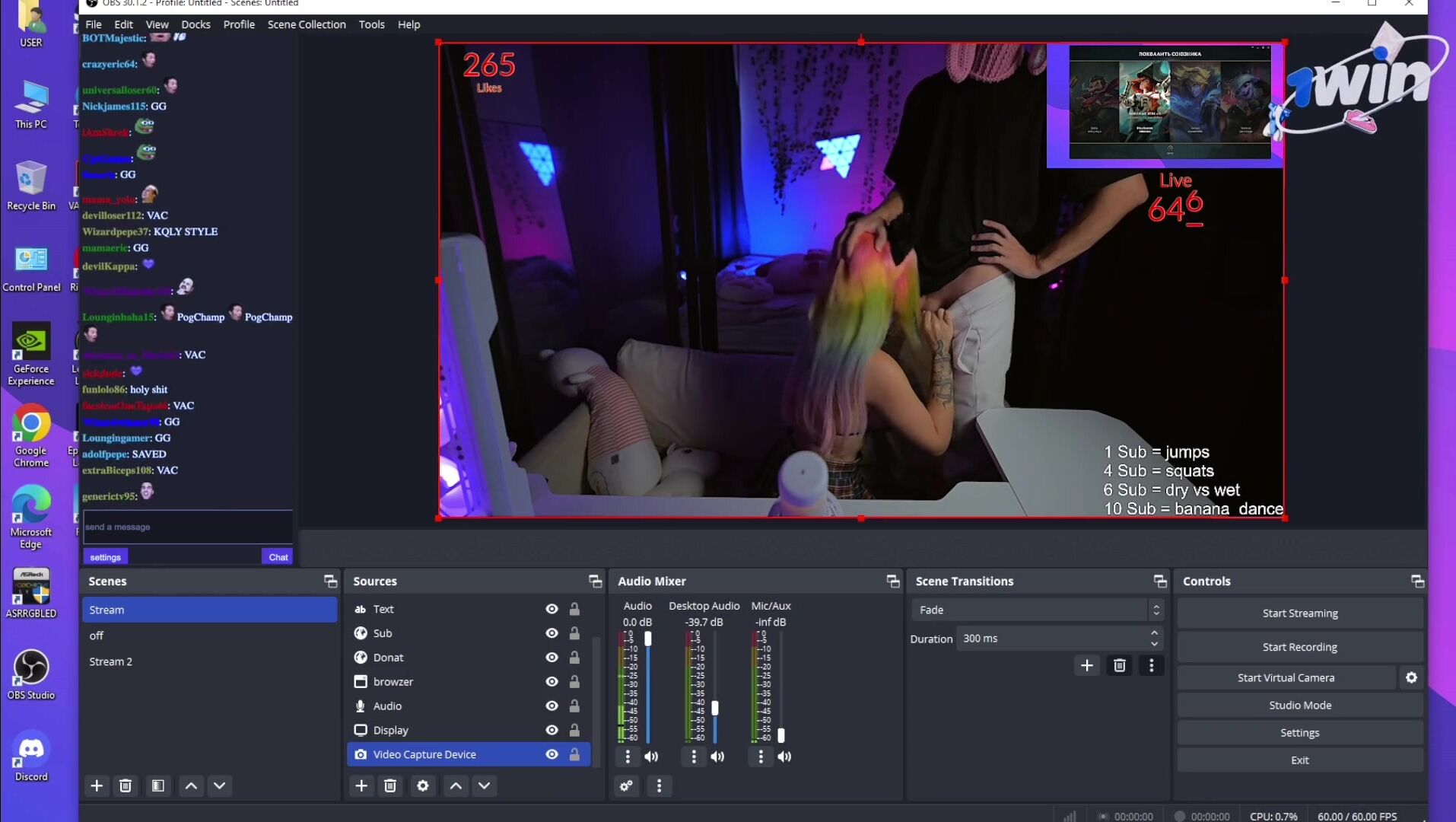Click Start Streaming button
This screenshot has height=822, width=1456.
(x=1300, y=613)
